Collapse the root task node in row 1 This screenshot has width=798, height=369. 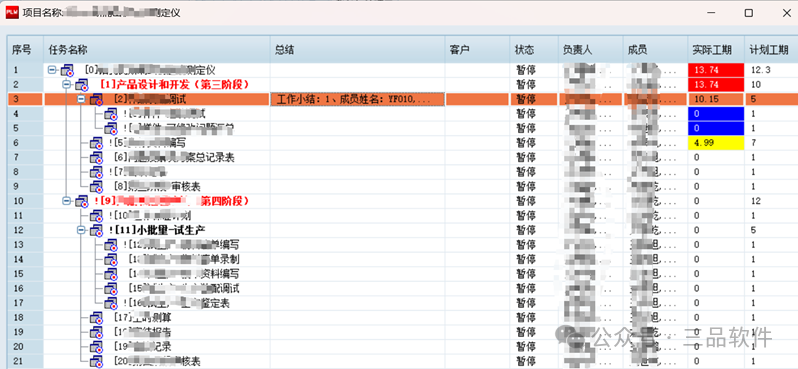coord(52,69)
